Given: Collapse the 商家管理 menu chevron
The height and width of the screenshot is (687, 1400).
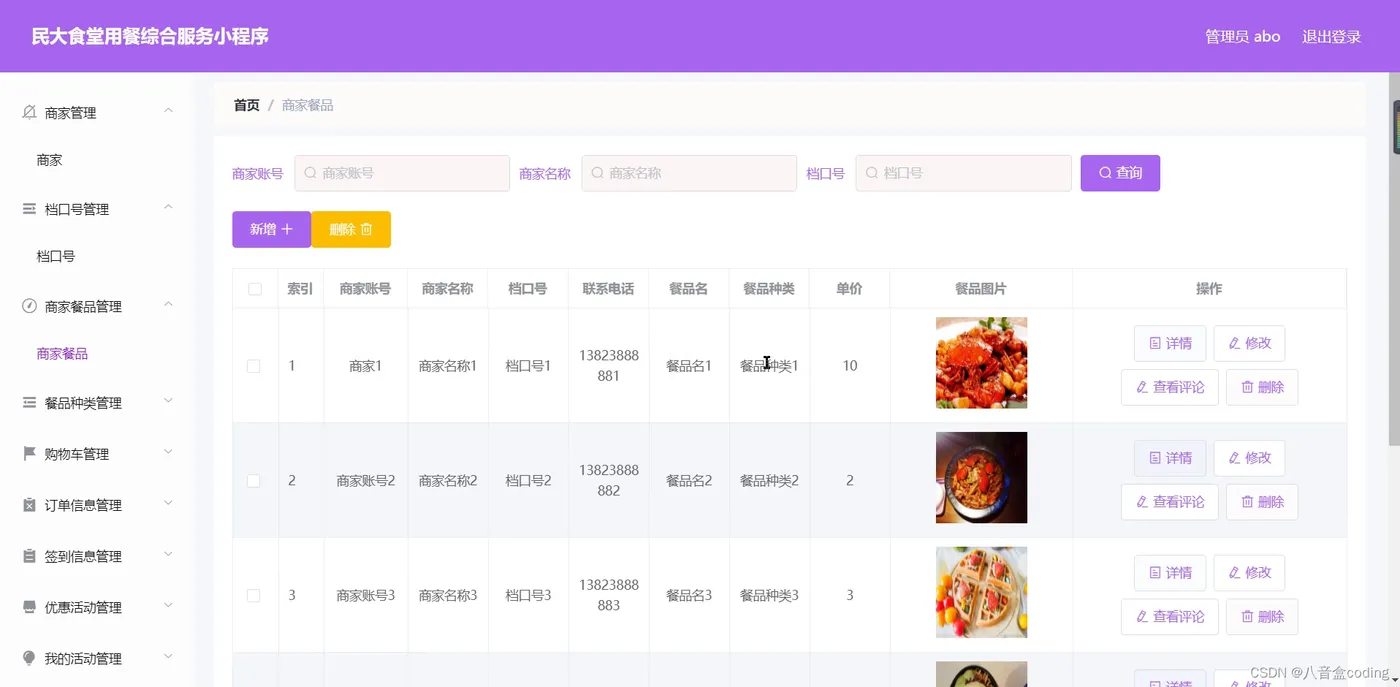Looking at the screenshot, I should point(168,110).
